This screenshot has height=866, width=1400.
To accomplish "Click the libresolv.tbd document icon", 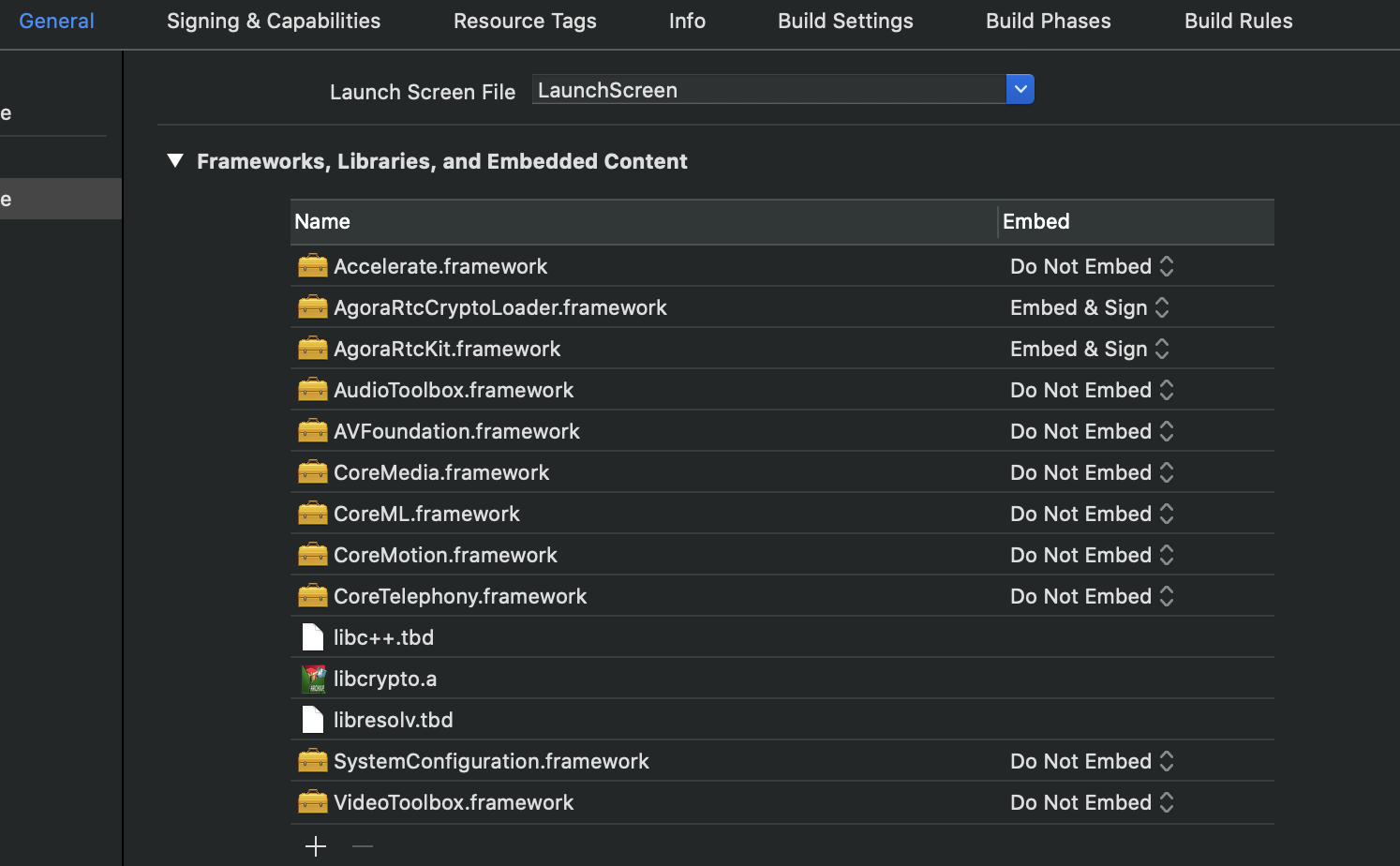I will click(313, 720).
